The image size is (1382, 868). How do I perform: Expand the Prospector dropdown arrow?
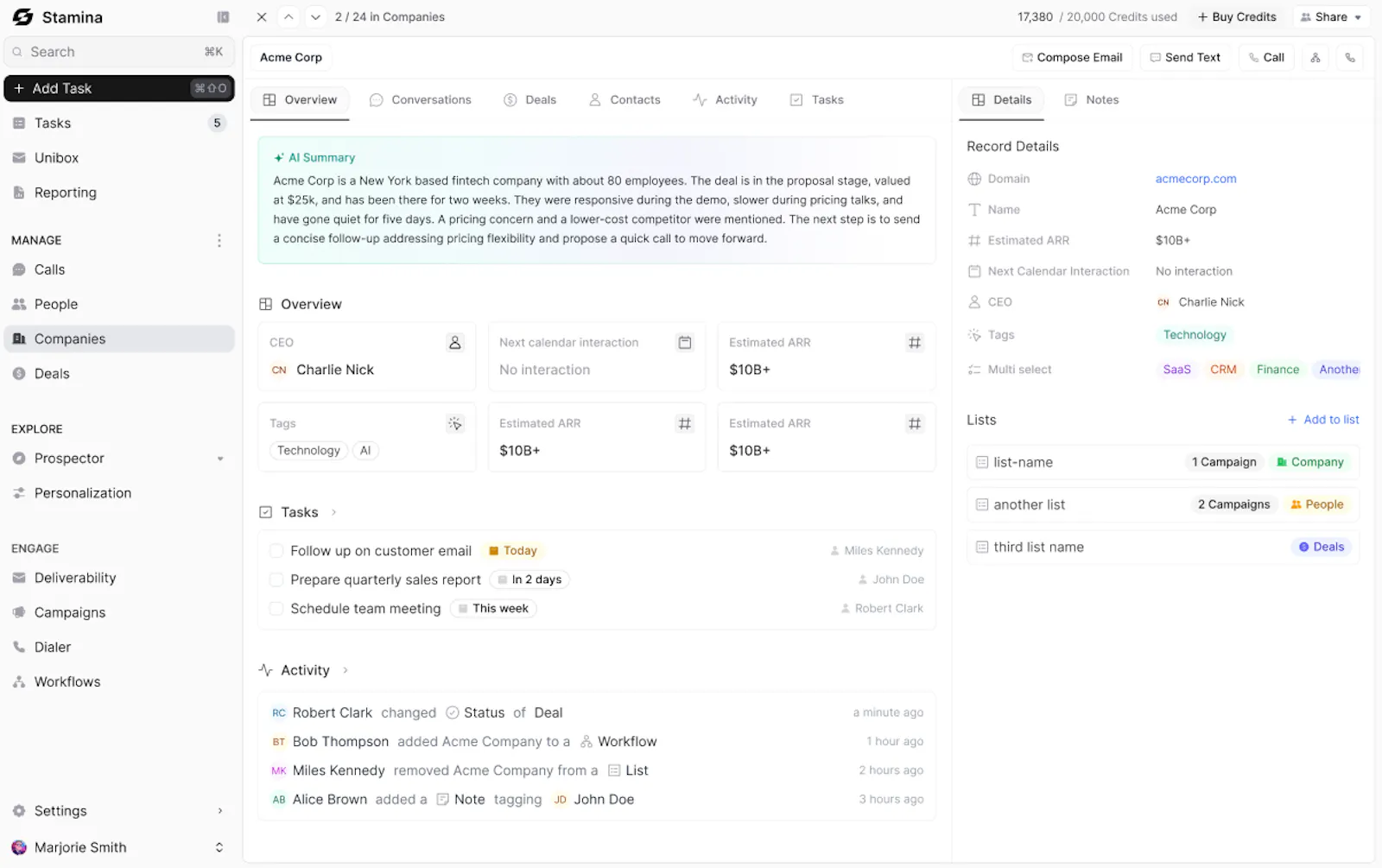tap(220, 459)
